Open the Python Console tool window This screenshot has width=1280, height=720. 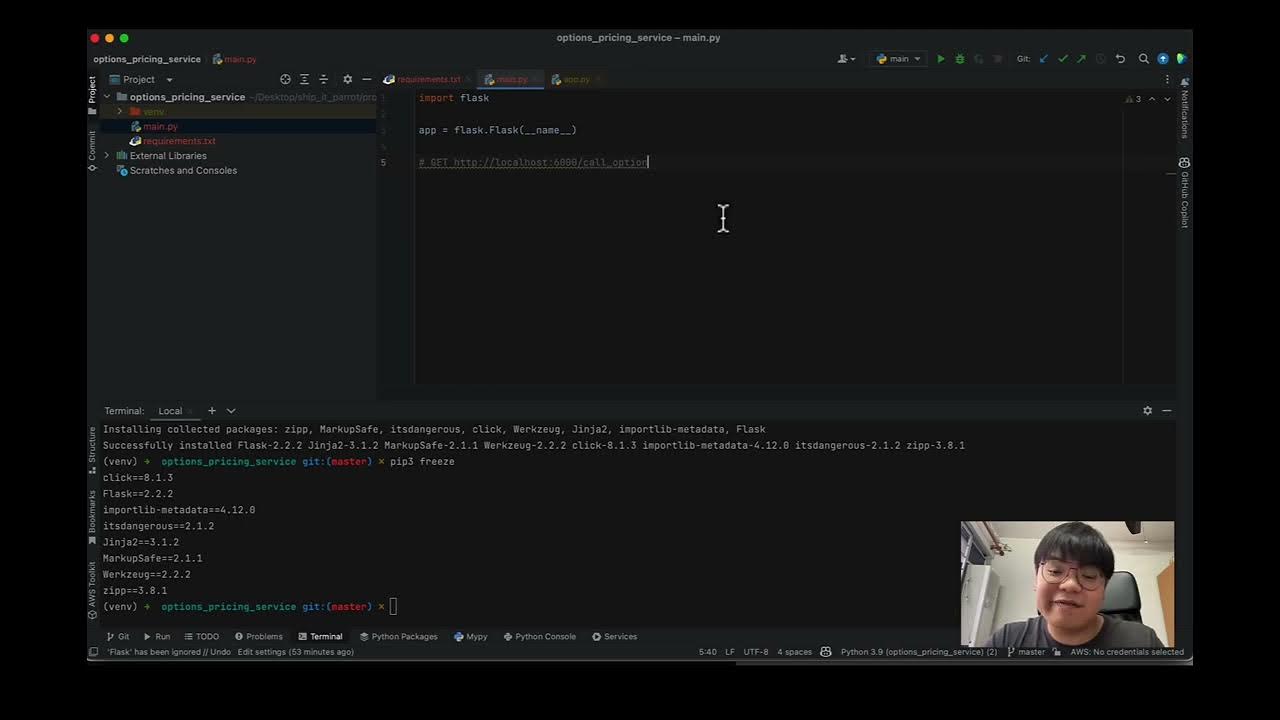pos(540,636)
